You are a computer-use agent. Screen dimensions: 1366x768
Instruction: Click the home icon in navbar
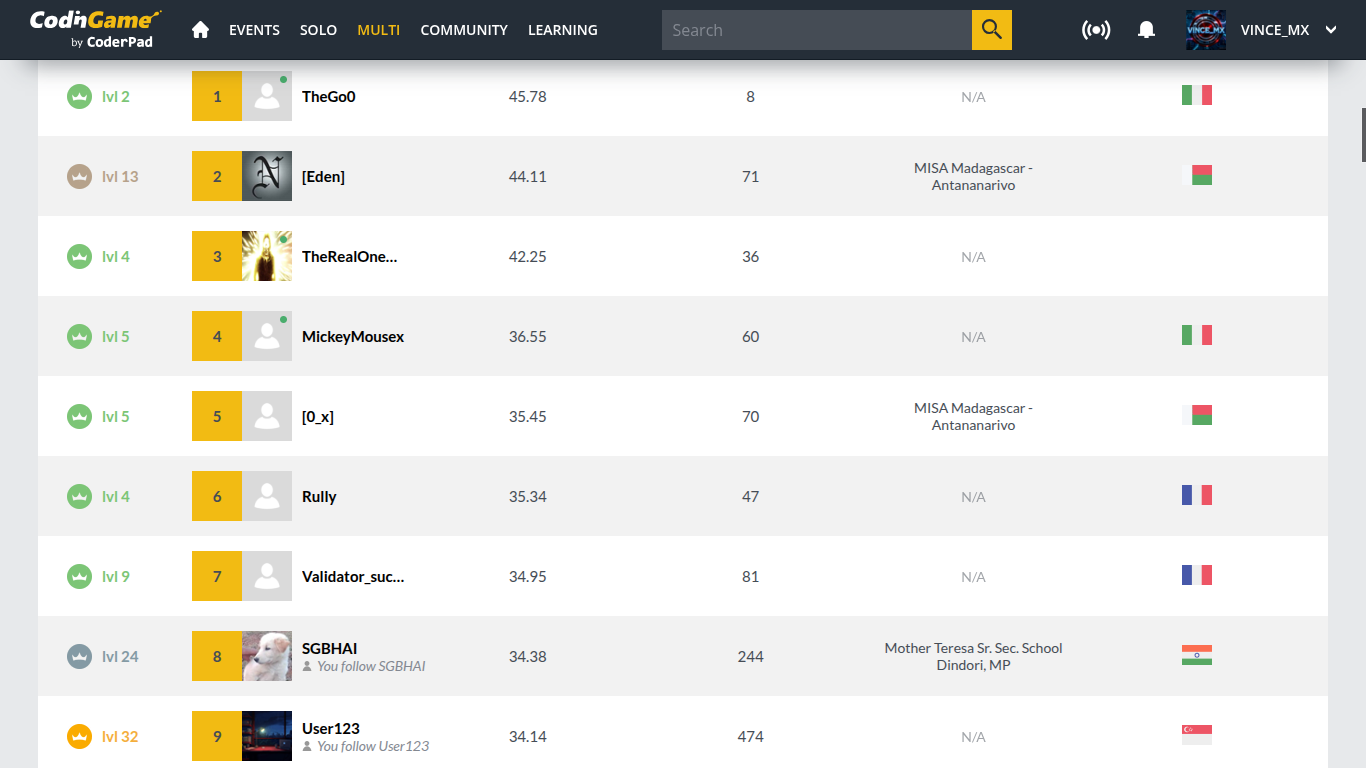click(200, 30)
